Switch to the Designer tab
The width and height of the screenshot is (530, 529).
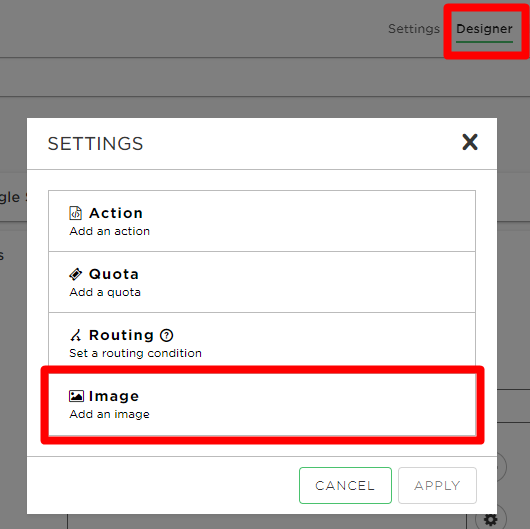coord(484,29)
